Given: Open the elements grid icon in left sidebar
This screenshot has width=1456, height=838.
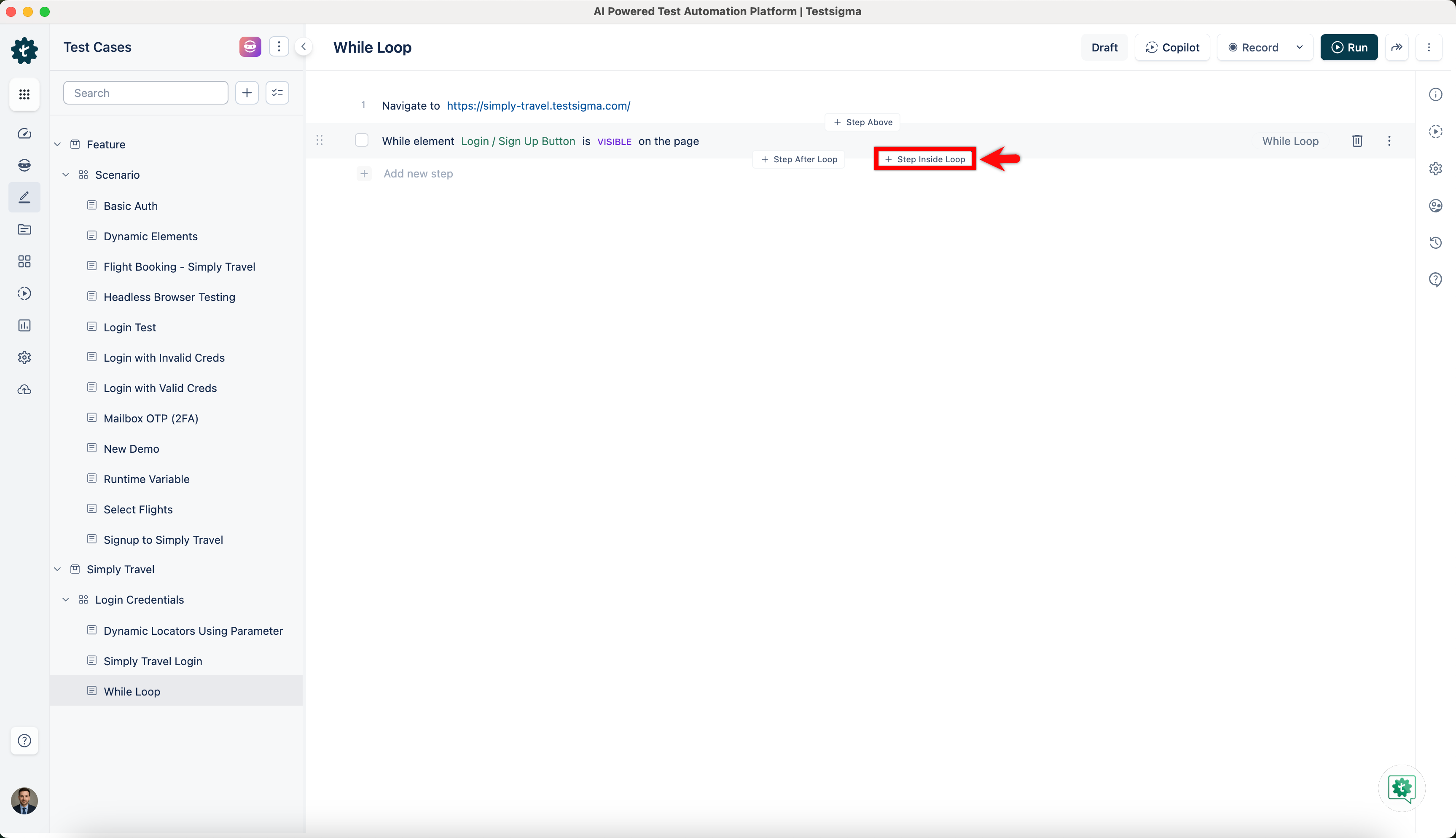Looking at the screenshot, I should click(24, 261).
